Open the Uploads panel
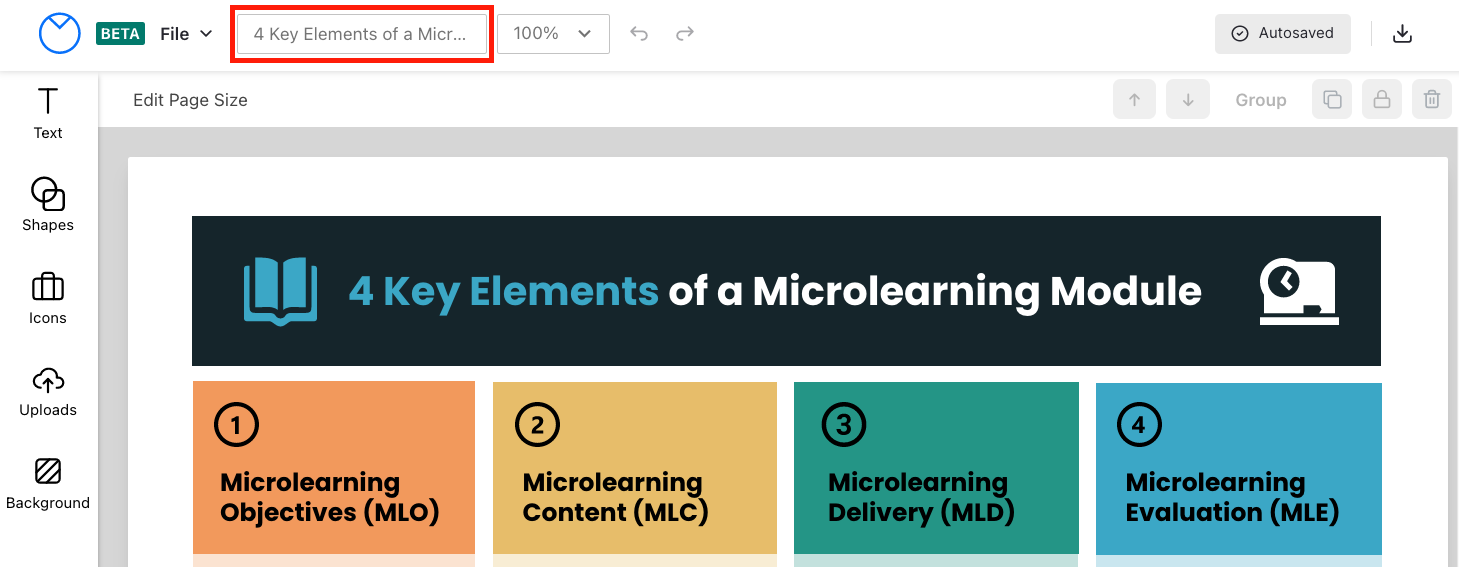This screenshot has width=1459, height=567. coord(48,390)
